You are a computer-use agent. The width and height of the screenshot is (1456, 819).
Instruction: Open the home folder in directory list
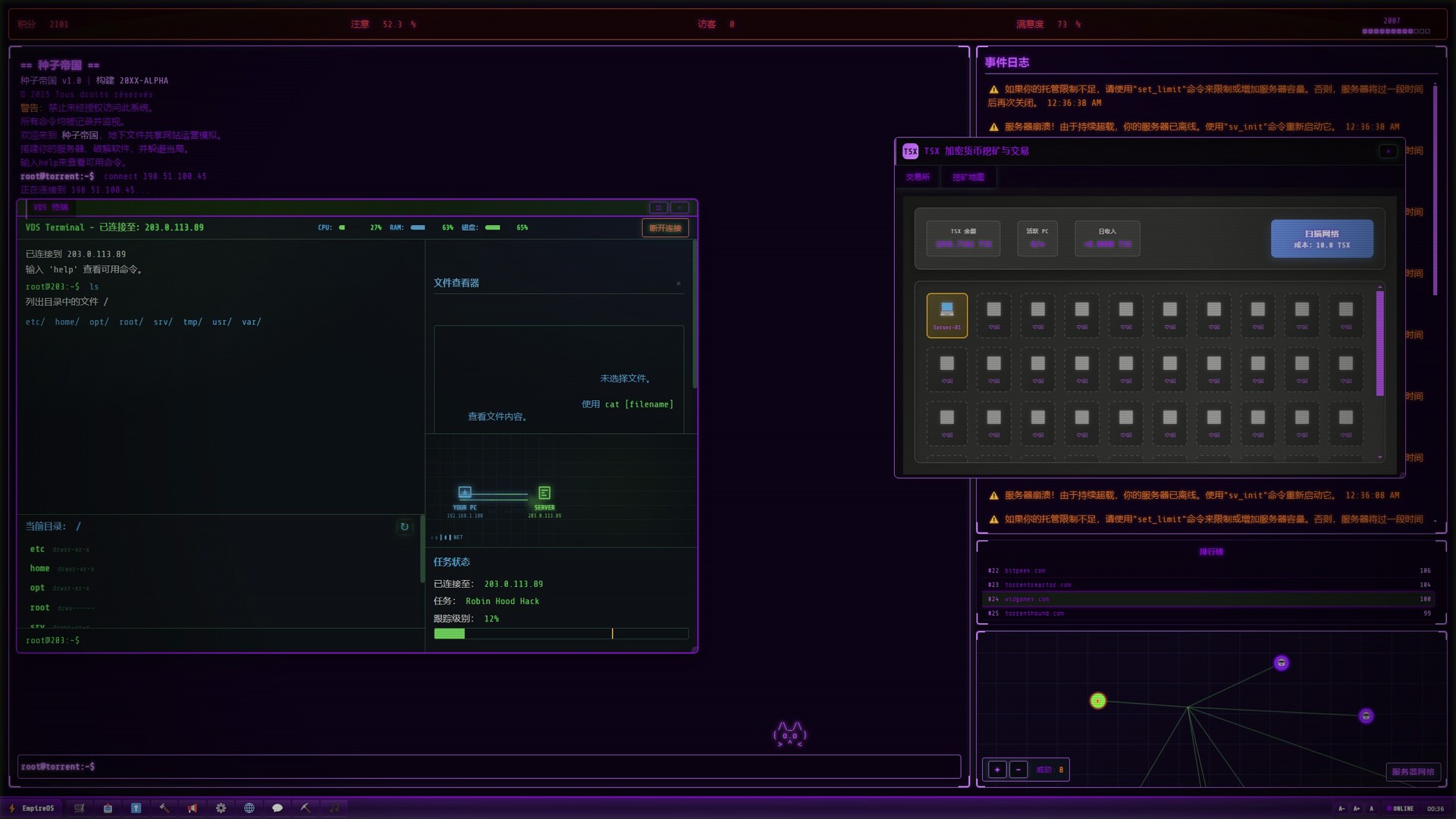(40, 569)
